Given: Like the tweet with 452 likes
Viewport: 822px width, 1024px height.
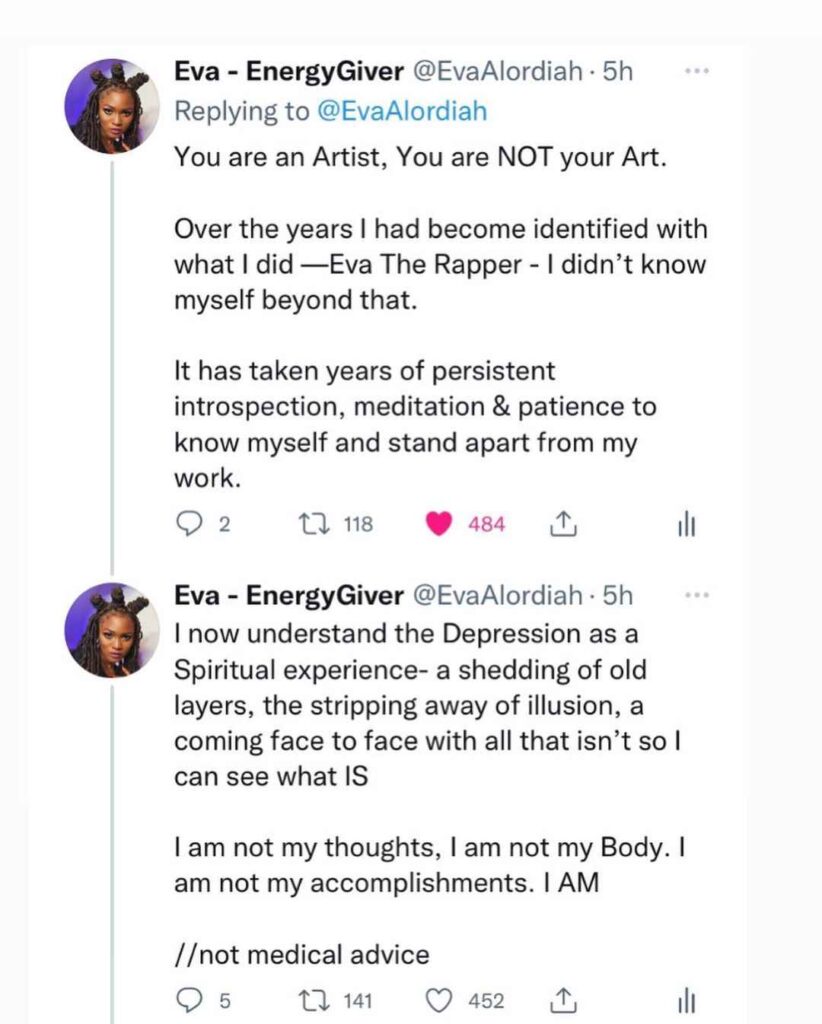Looking at the screenshot, I should 439,1000.
